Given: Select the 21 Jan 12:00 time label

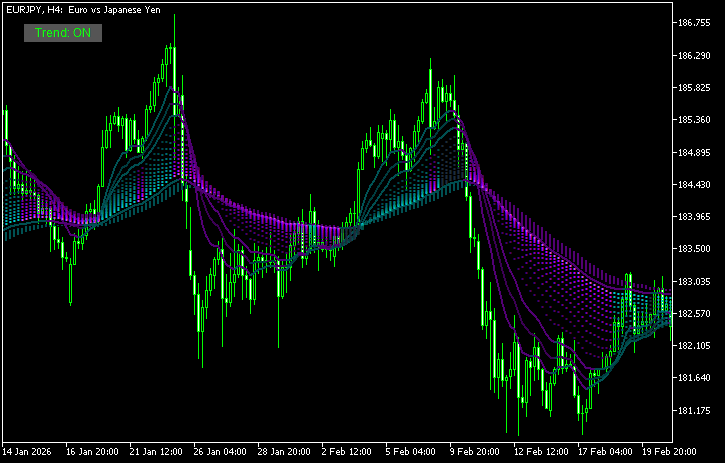Looking at the screenshot, I should [x=156, y=451].
